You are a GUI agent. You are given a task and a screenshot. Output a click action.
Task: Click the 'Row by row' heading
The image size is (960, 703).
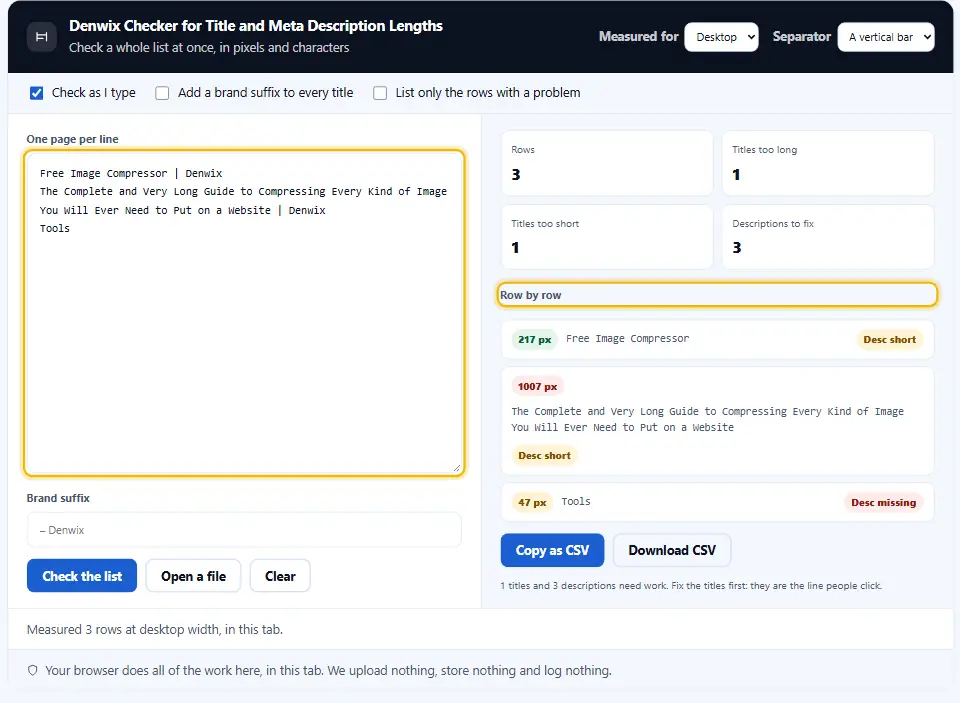531,295
